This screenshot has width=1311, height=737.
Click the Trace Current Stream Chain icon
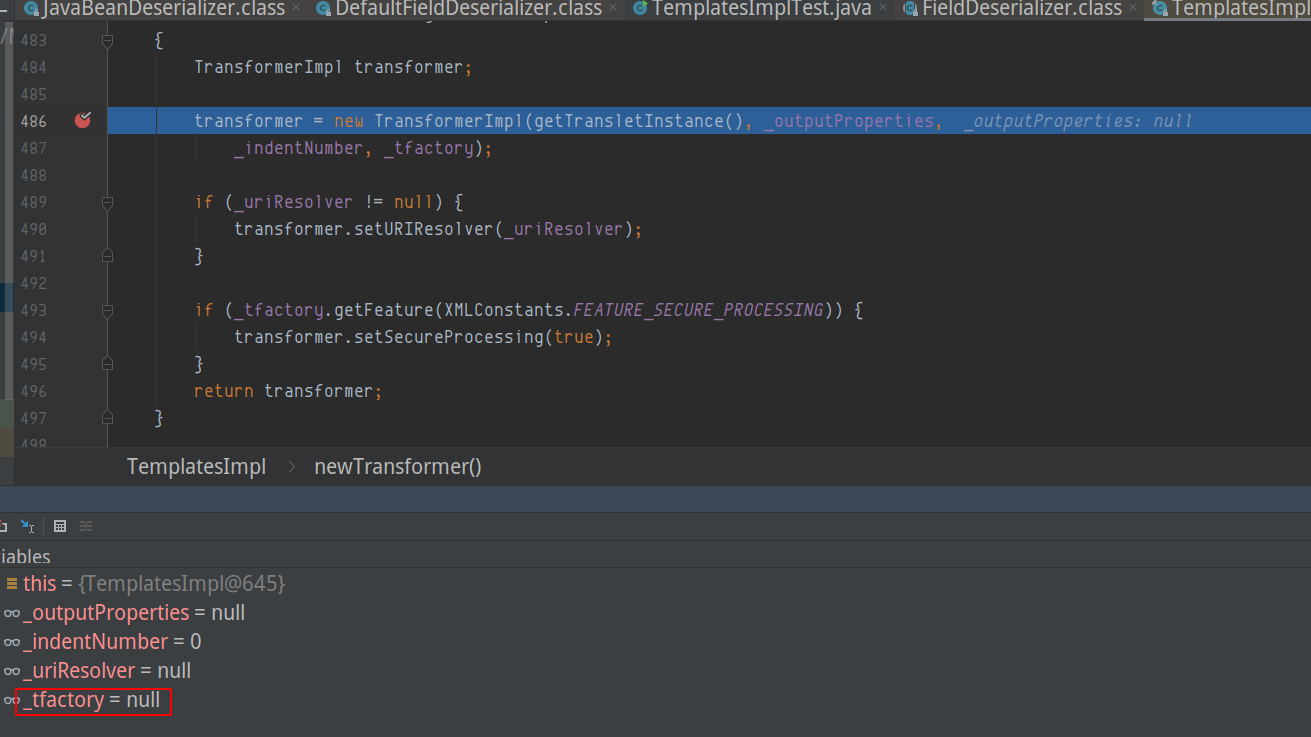pyautogui.click(x=86, y=526)
